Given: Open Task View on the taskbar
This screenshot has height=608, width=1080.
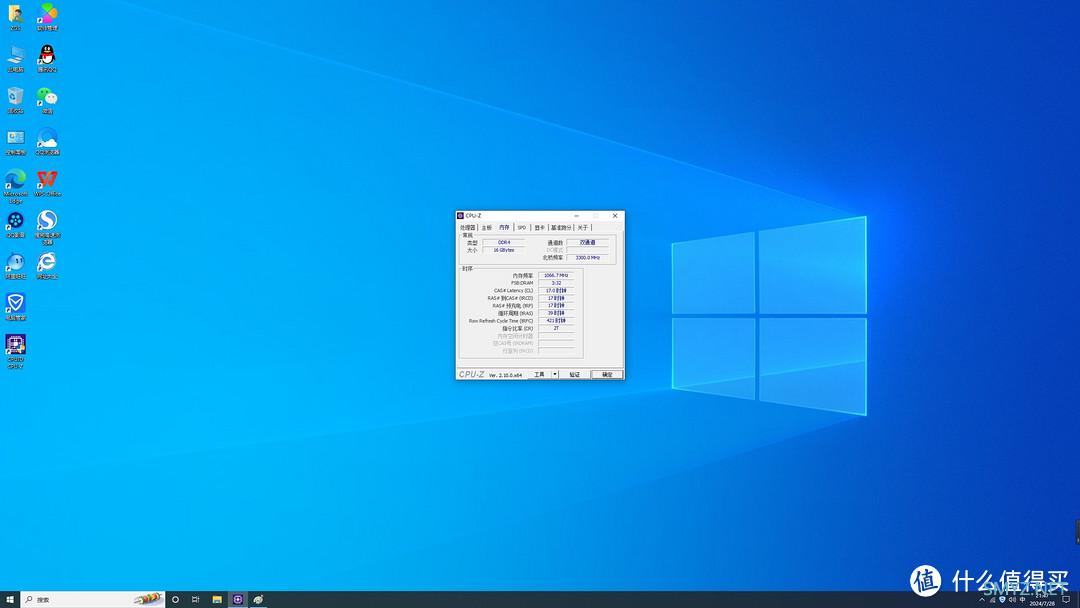Looking at the screenshot, I should click(196, 600).
